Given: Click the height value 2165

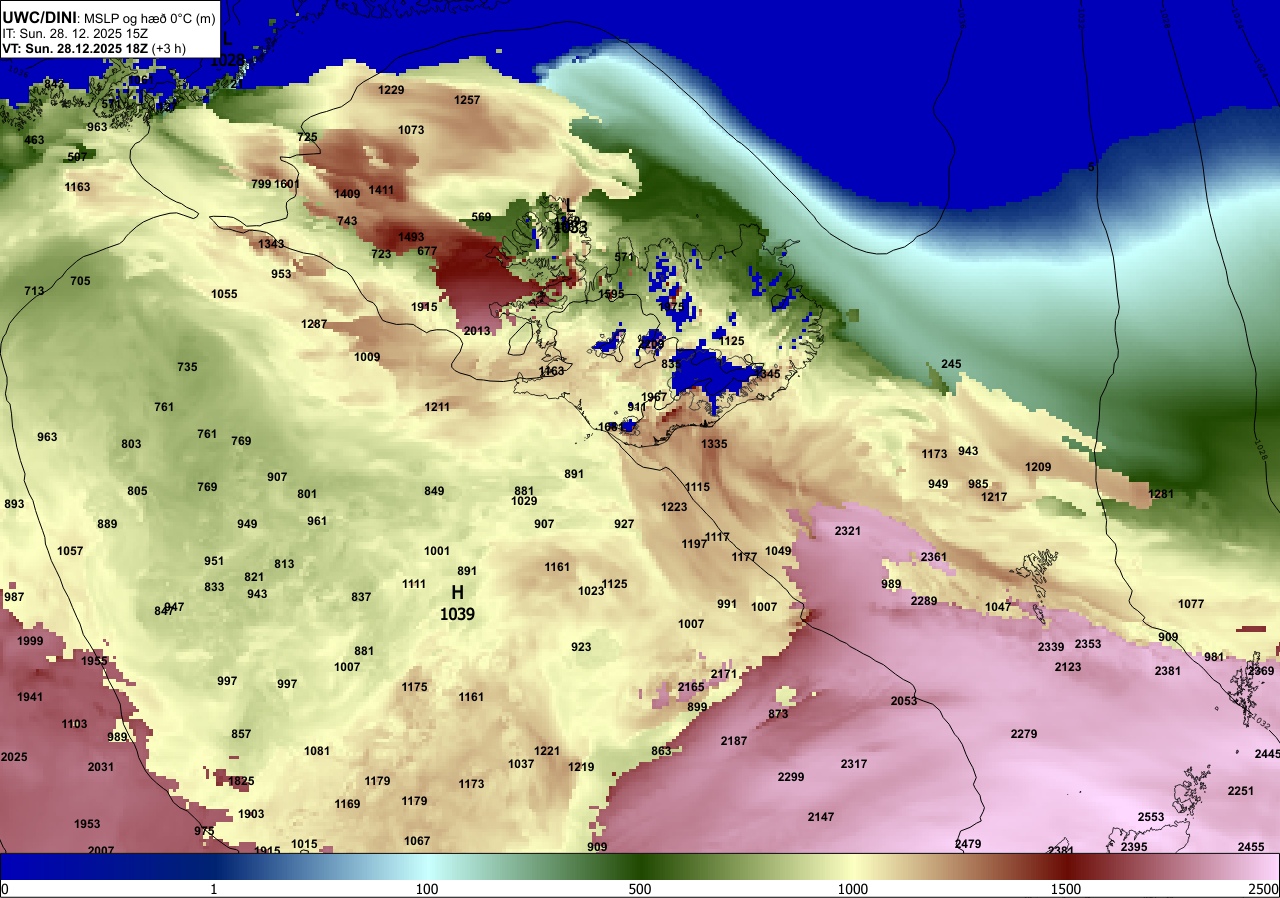Looking at the screenshot, I should [691, 687].
